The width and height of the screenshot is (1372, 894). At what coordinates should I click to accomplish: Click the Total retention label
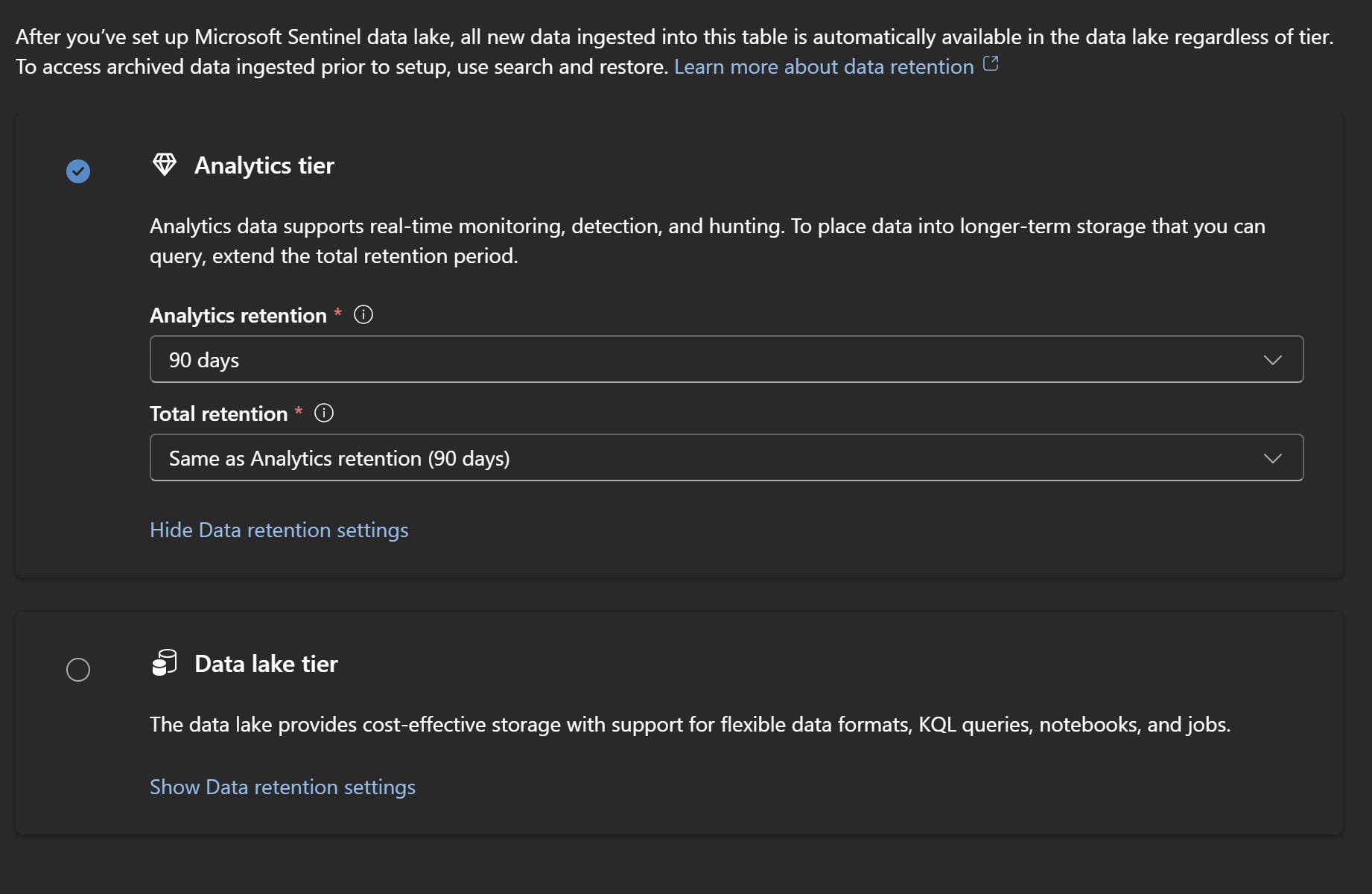click(x=218, y=413)
